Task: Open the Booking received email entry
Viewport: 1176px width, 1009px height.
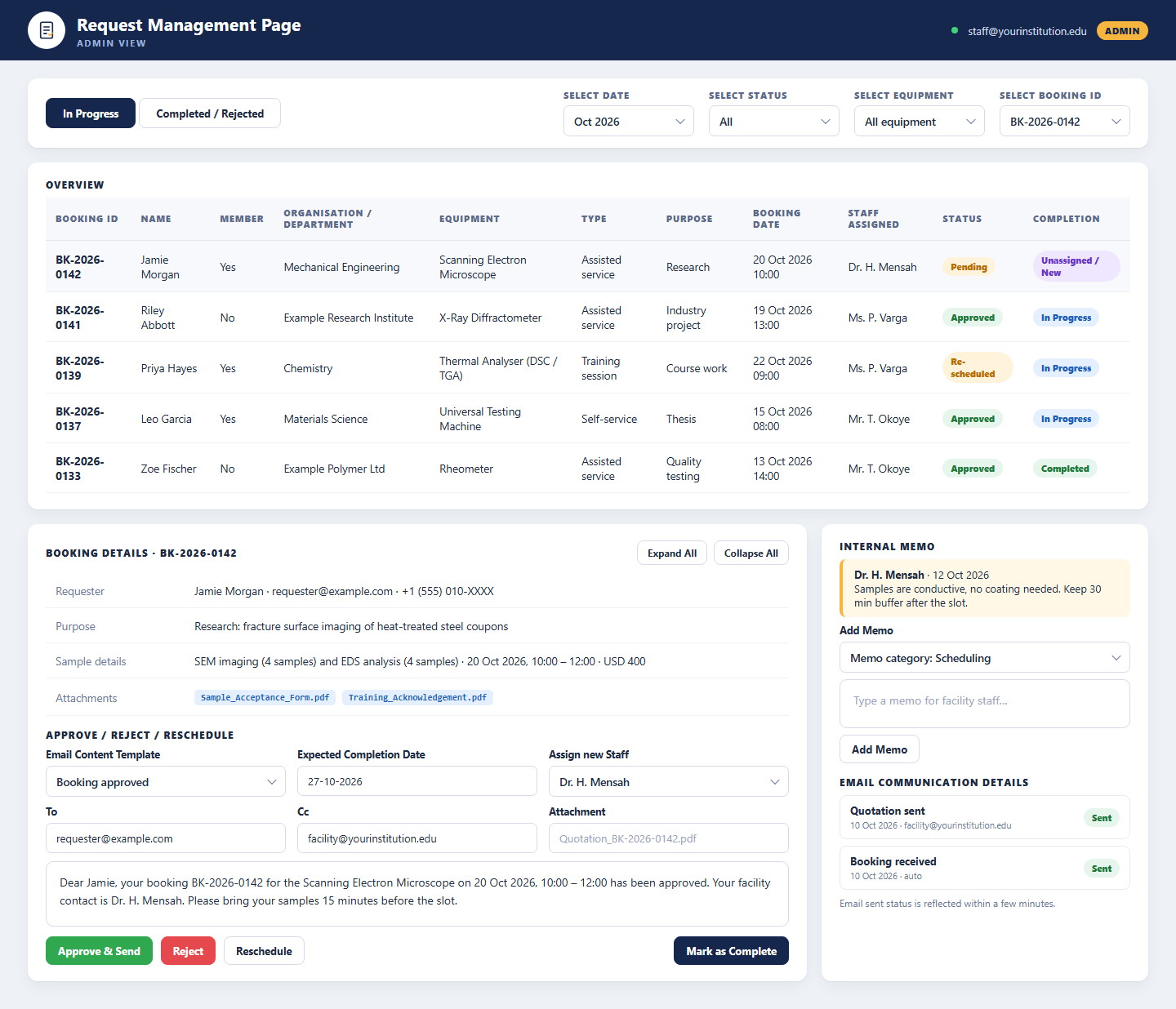Action: pyautogui.click(x=985, y=868)
